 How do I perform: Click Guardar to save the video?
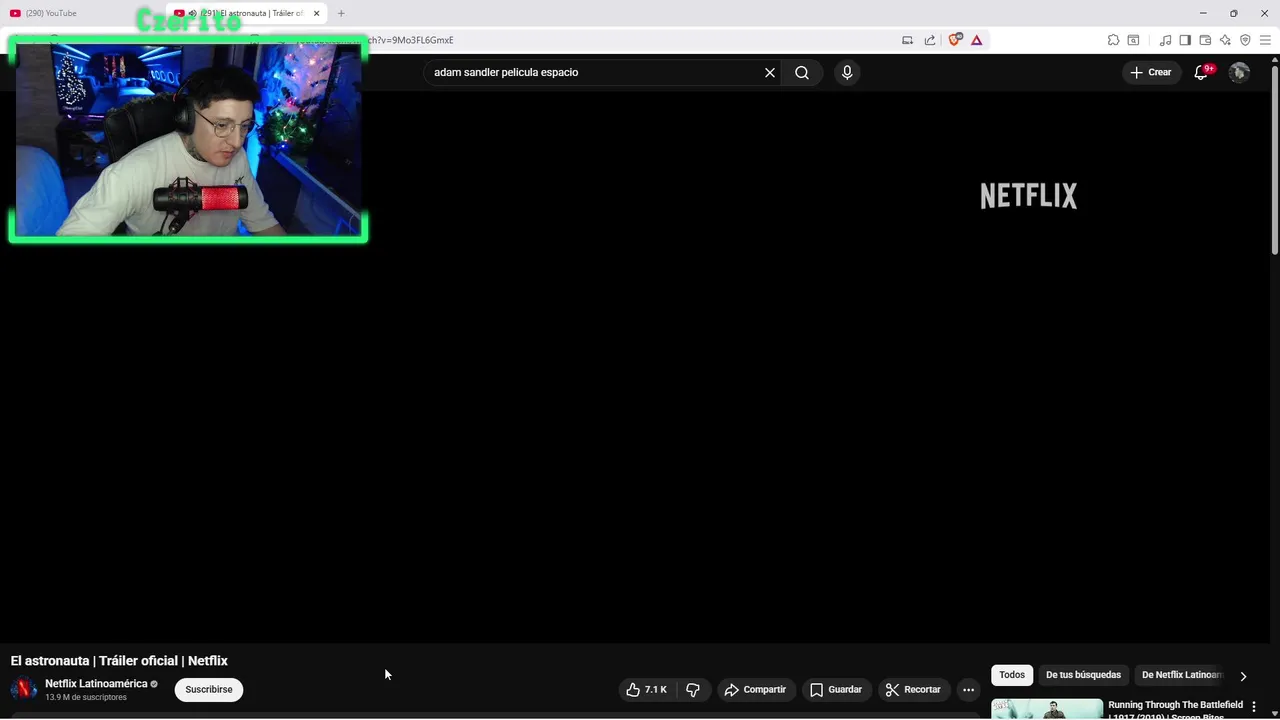[x=836, y=689]
